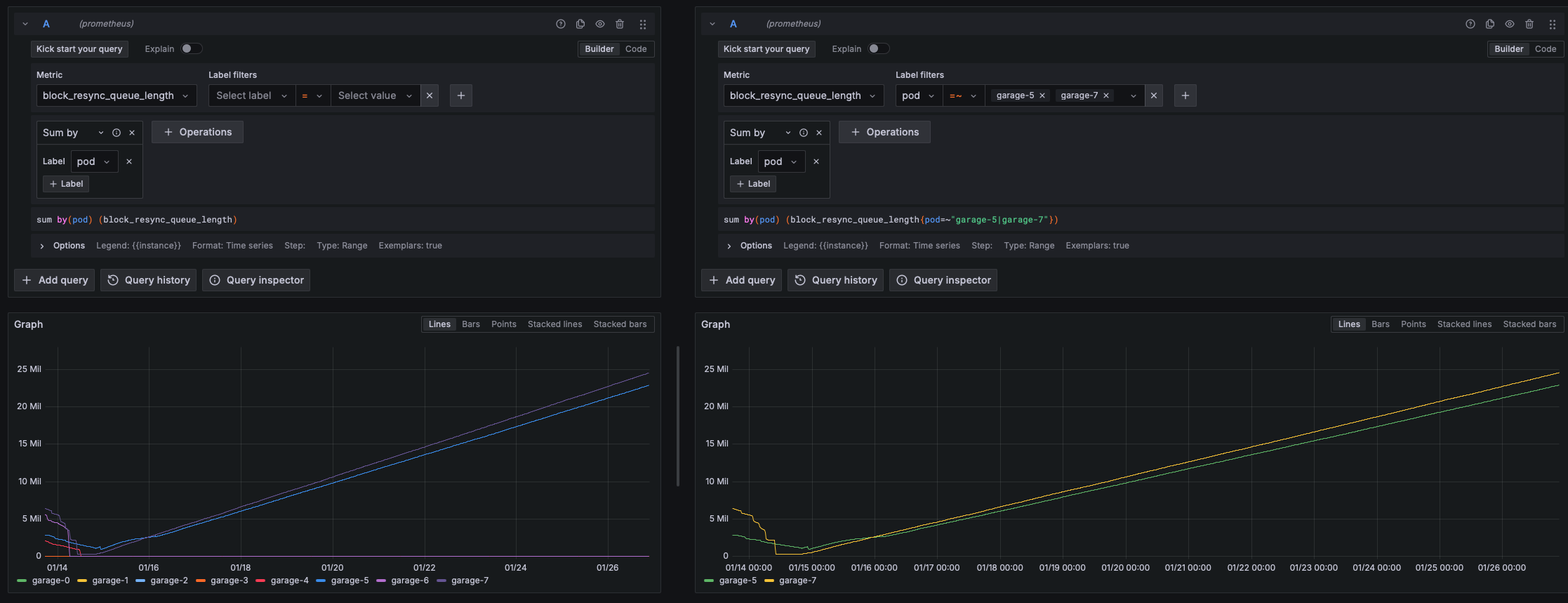Viewport: 1568px width, 603px height.
Task: Grab right query drag handle icon
Action: tap(1553, 24)
